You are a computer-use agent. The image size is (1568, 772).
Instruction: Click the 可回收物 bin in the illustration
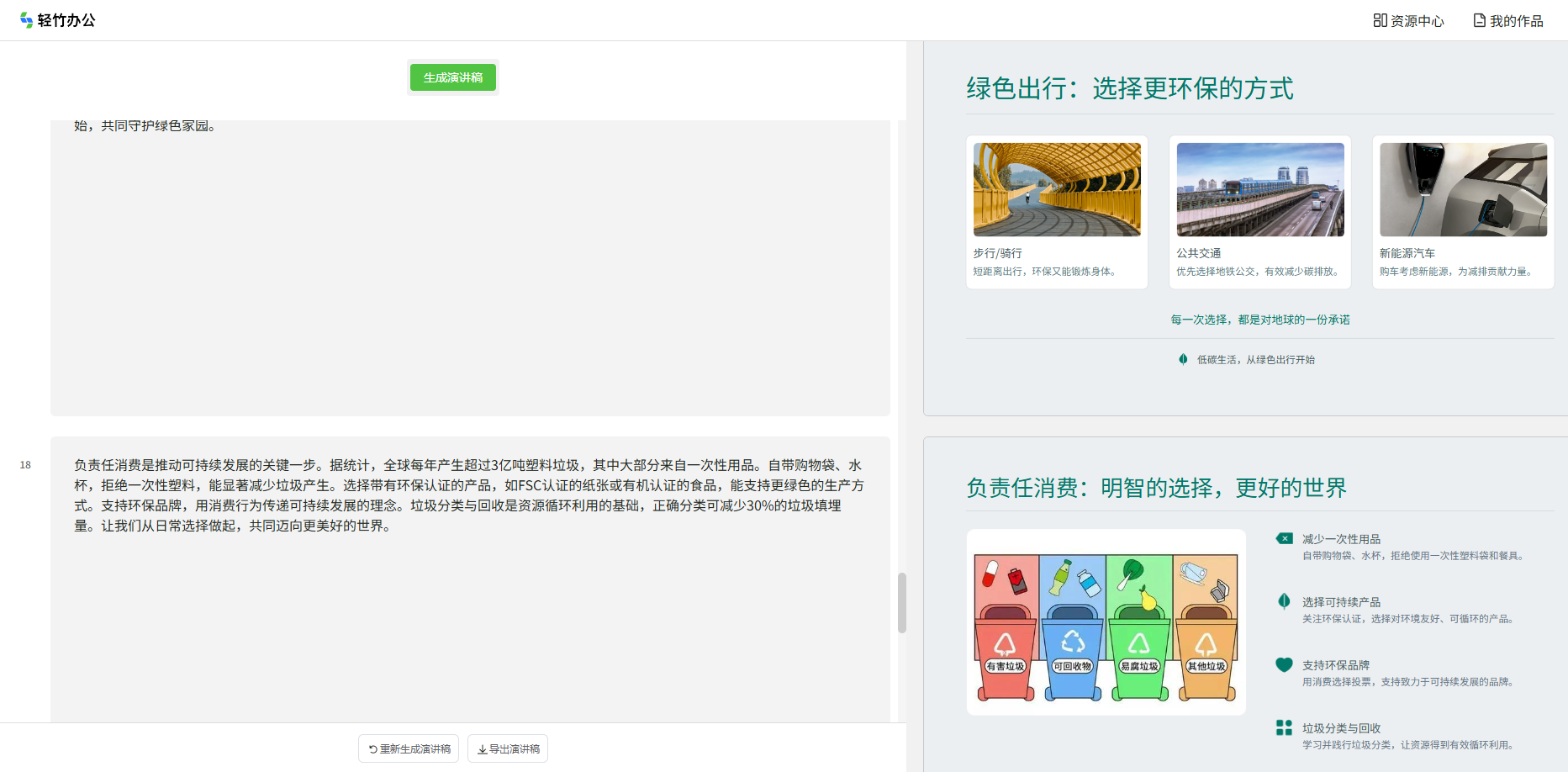(x=1072, y=648)
